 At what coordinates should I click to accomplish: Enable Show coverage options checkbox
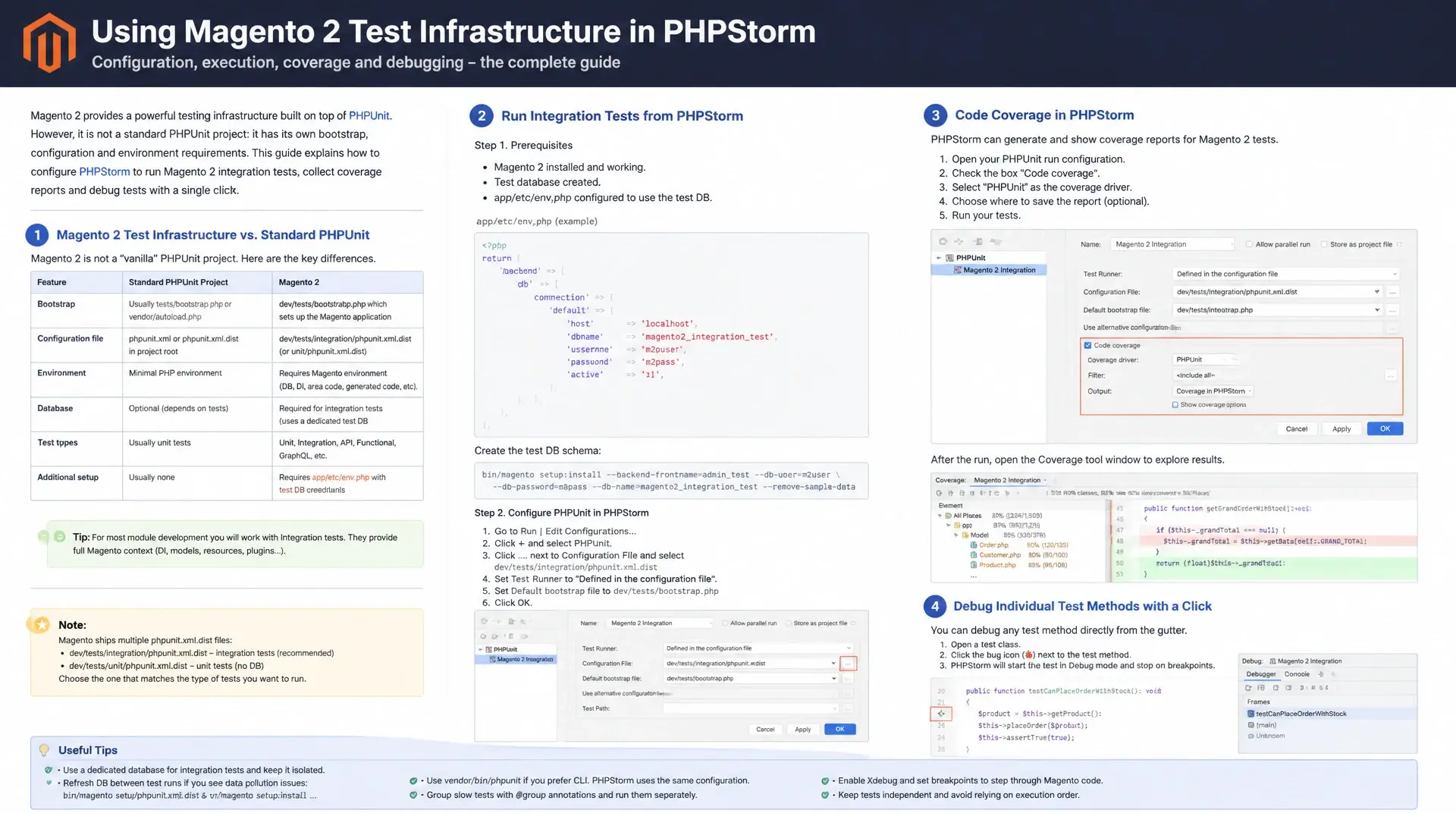[x=1175, y=404]
